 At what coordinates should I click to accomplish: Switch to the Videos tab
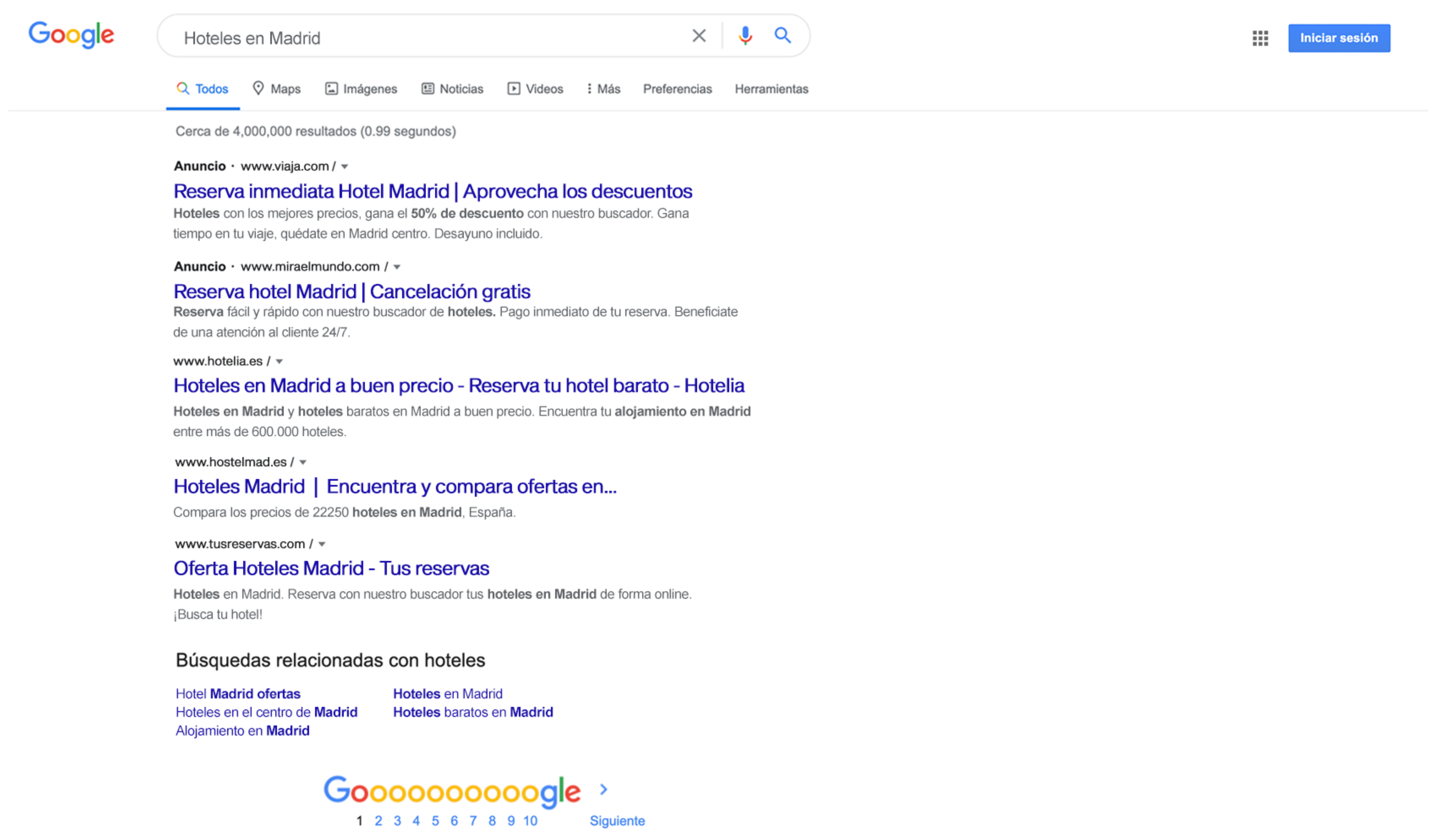click(x=536, y=89)
